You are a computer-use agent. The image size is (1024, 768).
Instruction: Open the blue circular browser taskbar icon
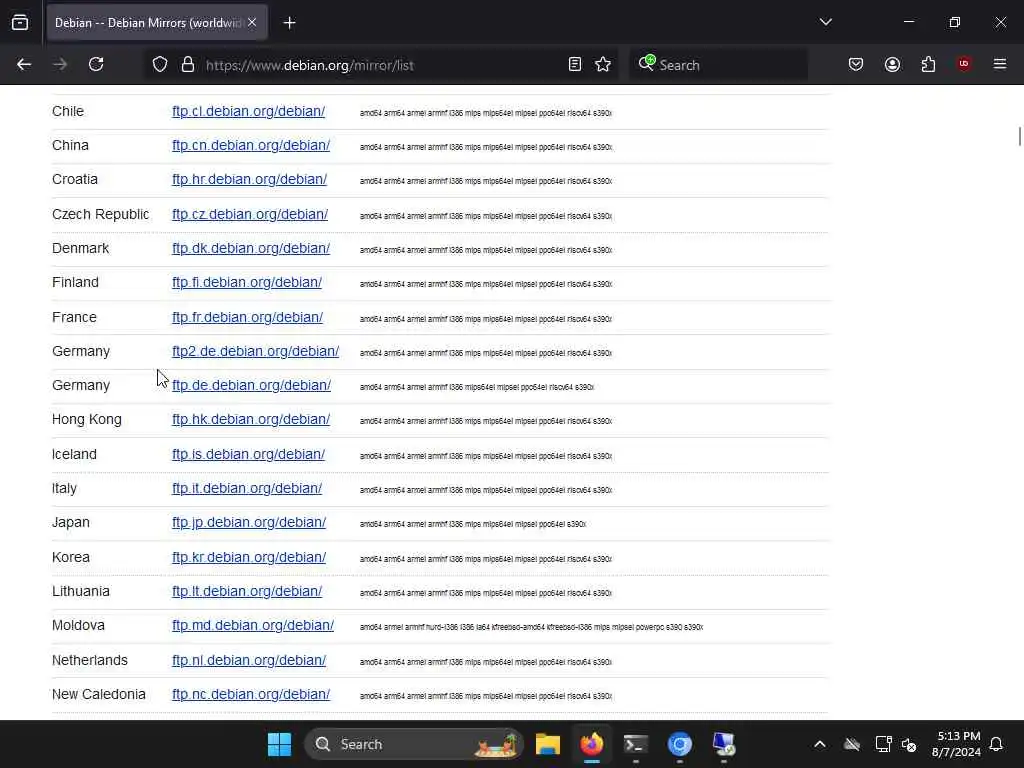pyautogui.click(x=680, y=744)
